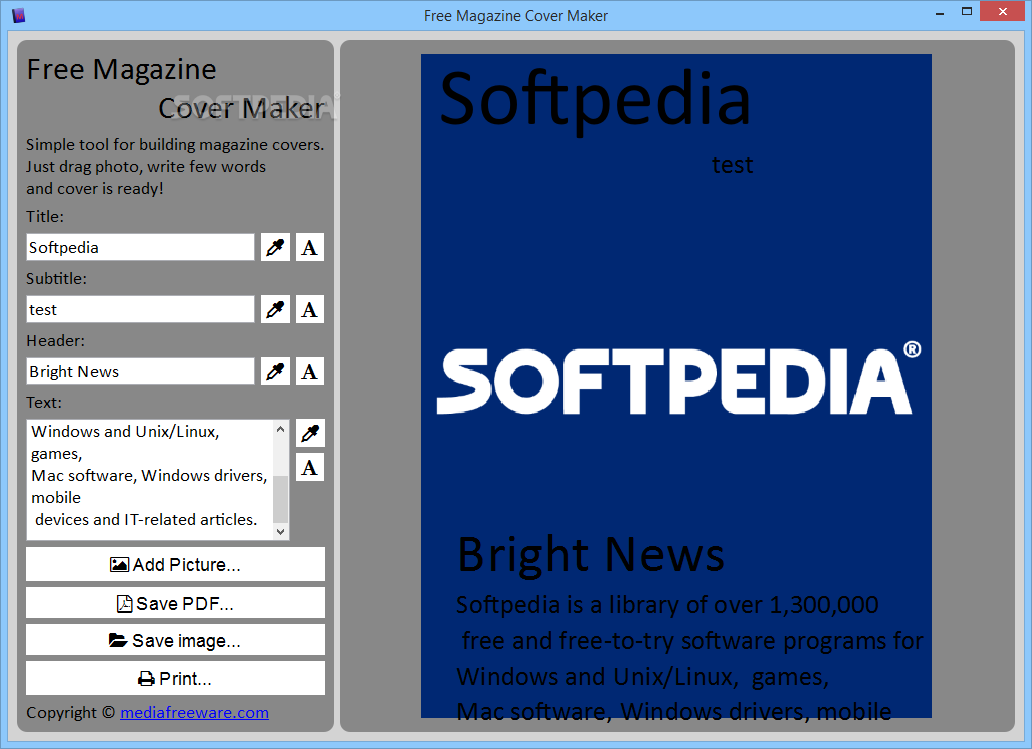Click inside the Title field containing Softpedia

pos(140,247)
